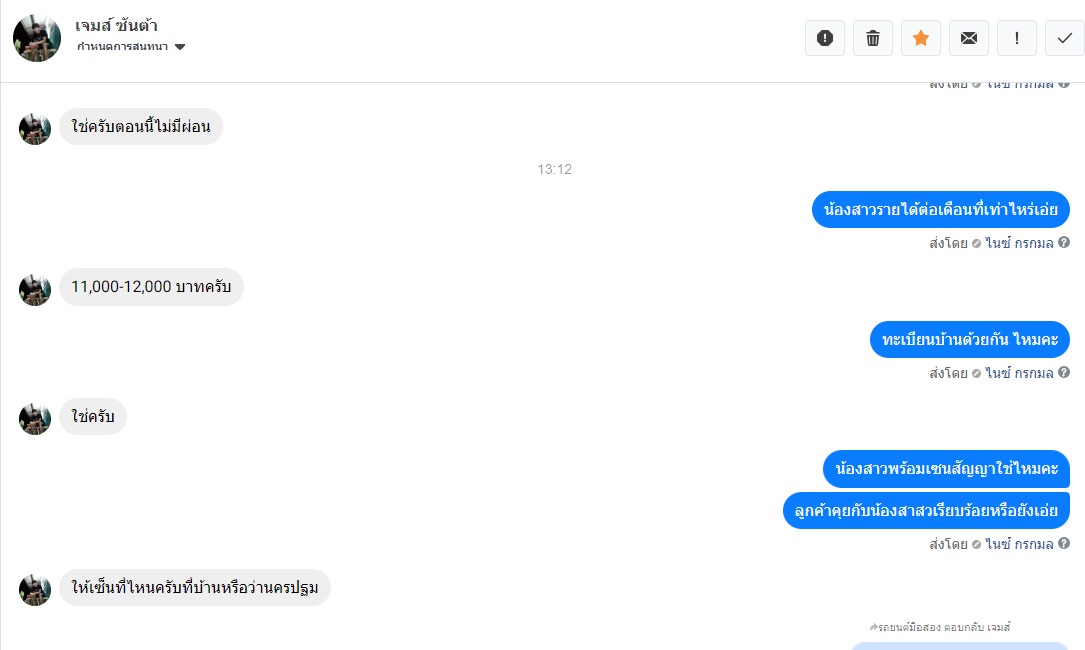Click the contact name เจมส์ ซันต้า

tap(116, 26)
